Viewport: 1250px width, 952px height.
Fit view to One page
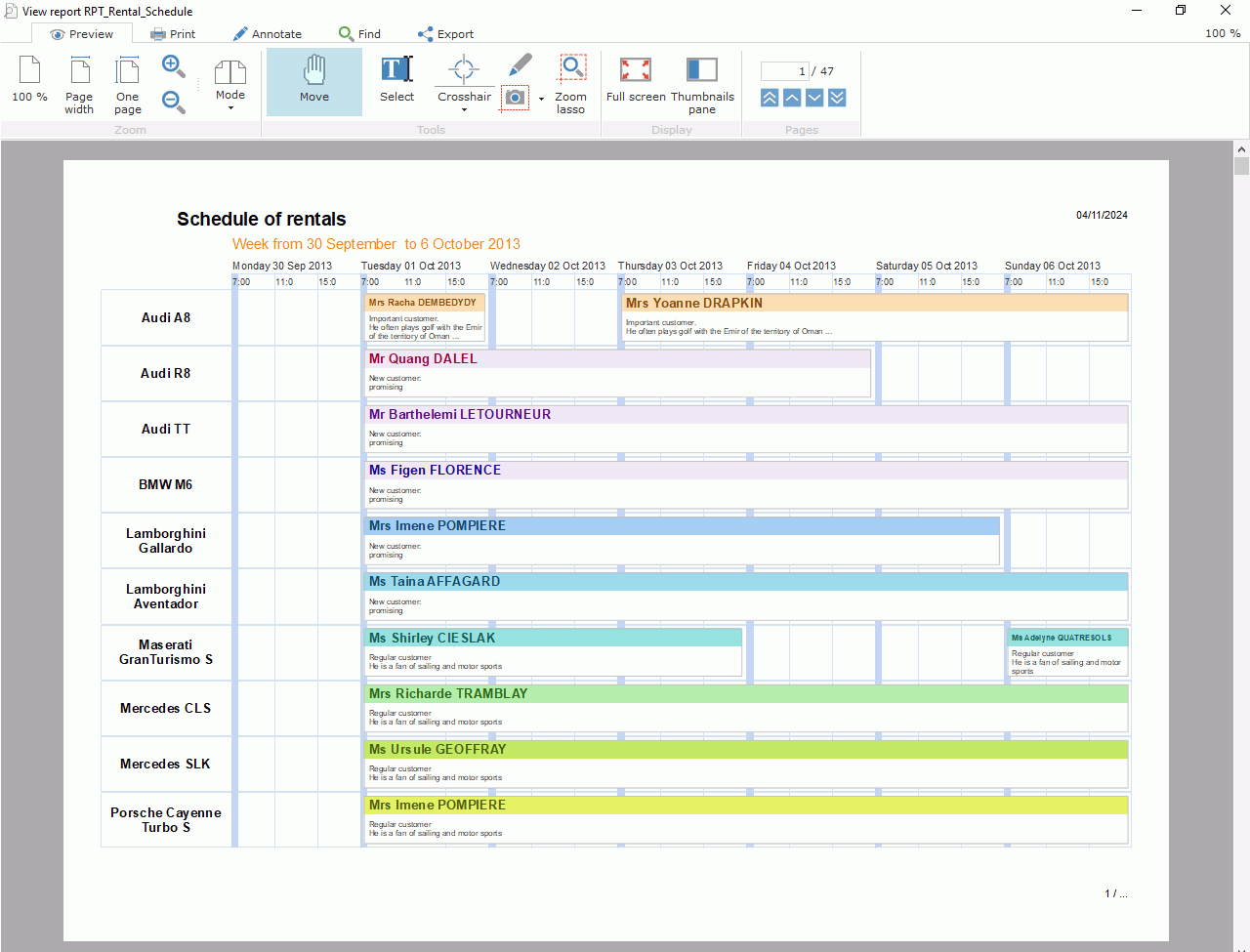[127, 85]
